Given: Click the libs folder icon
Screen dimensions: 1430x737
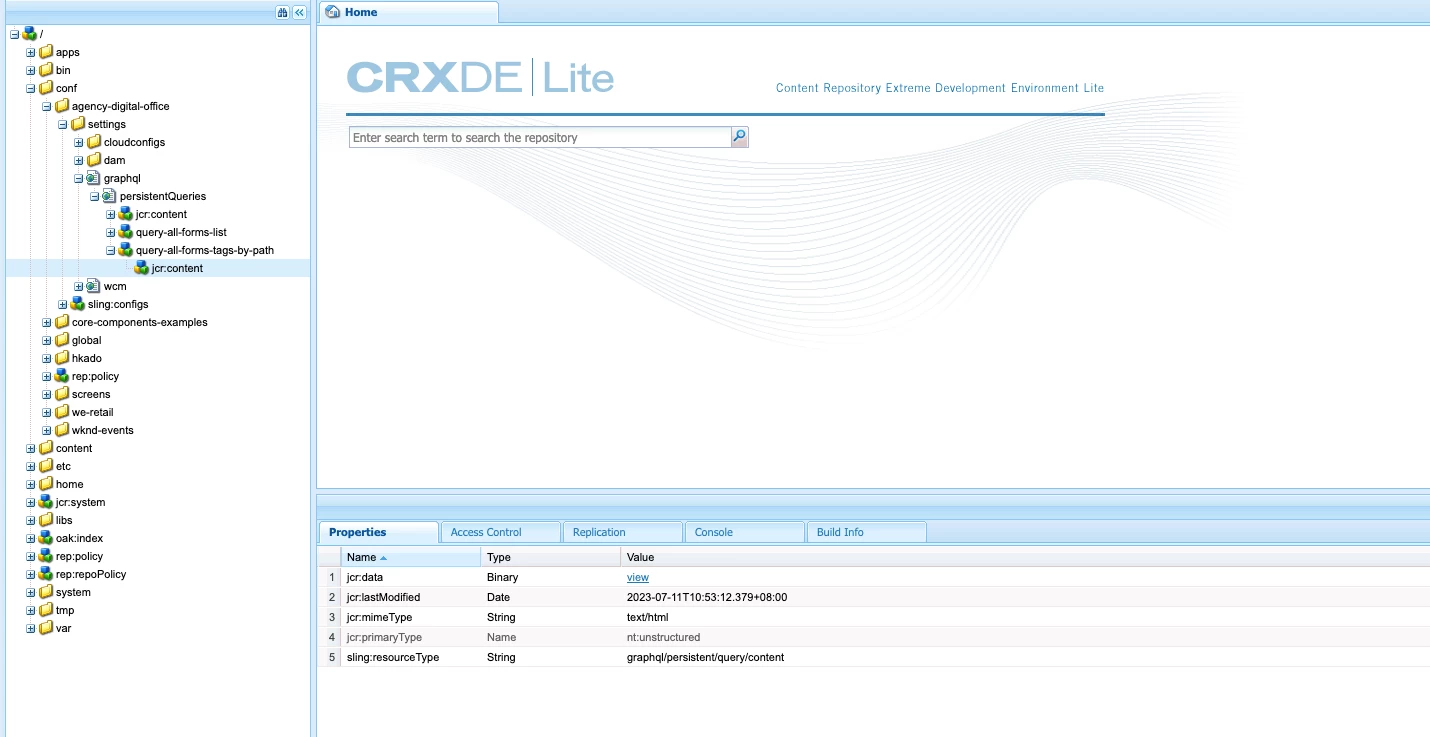Looking at the screenshot, I should 46,520.
